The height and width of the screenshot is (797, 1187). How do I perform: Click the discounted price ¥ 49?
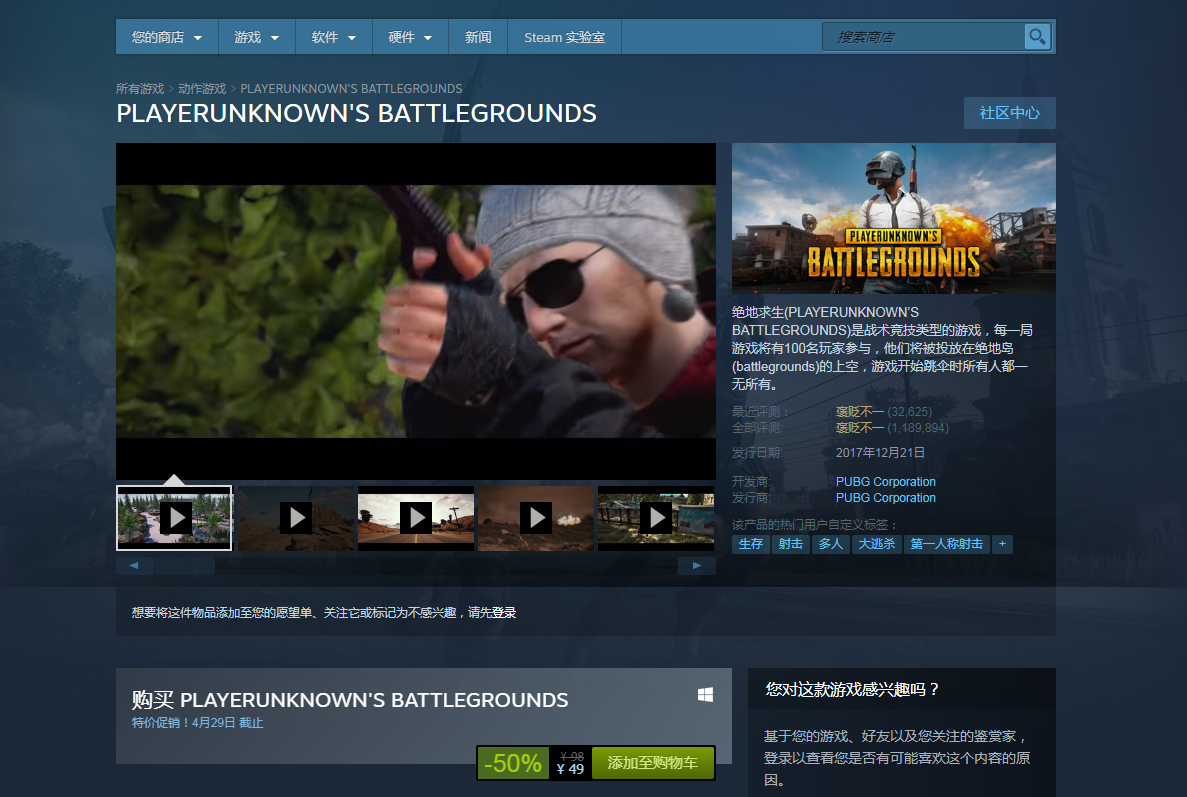point(571,769)
